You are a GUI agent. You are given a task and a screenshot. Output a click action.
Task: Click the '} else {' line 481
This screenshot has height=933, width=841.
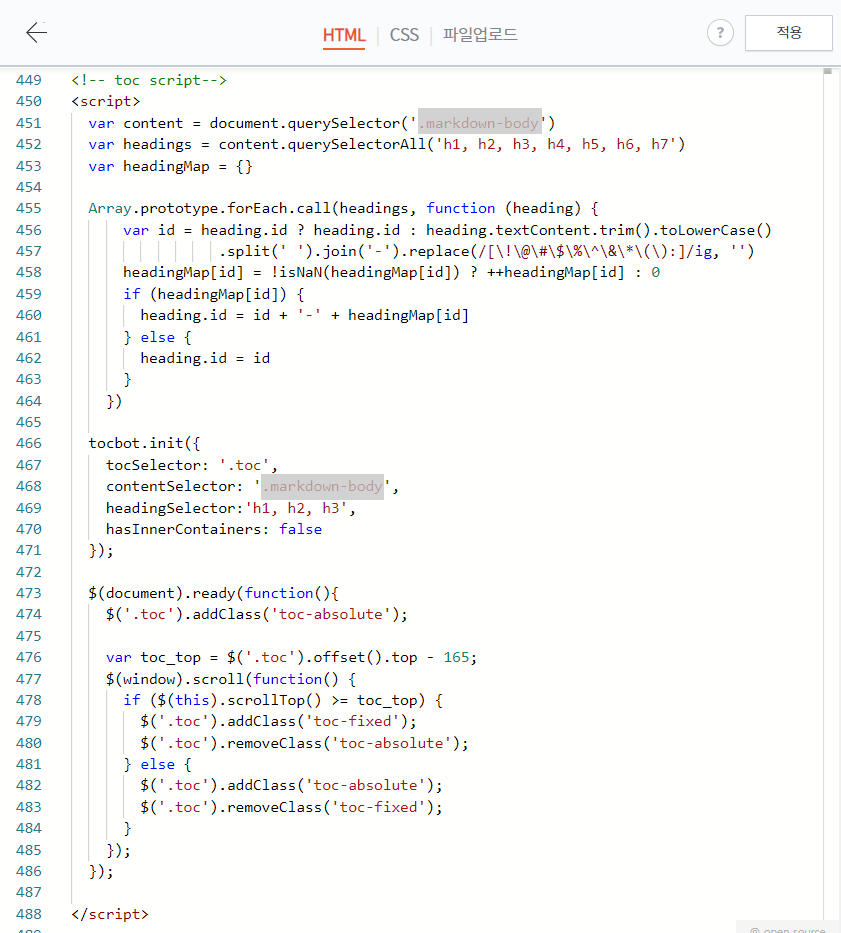pos(157,765)
